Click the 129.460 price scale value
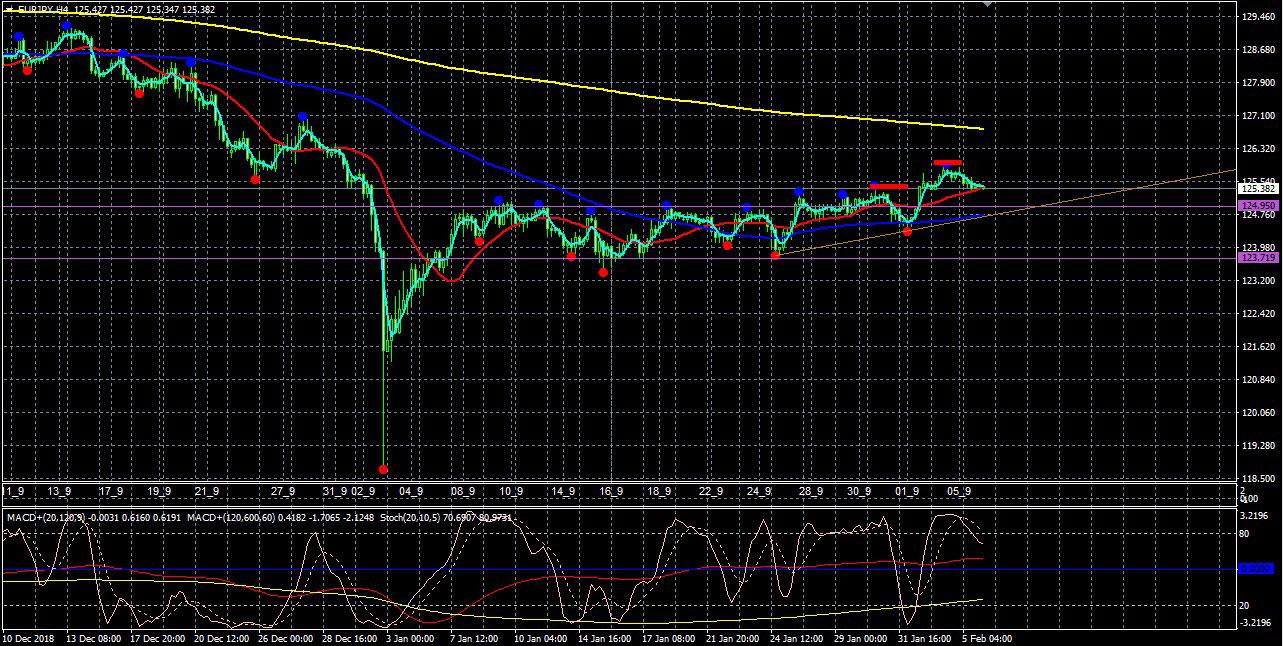This screenshot has height=646, width=1283. coord(1259,17)
